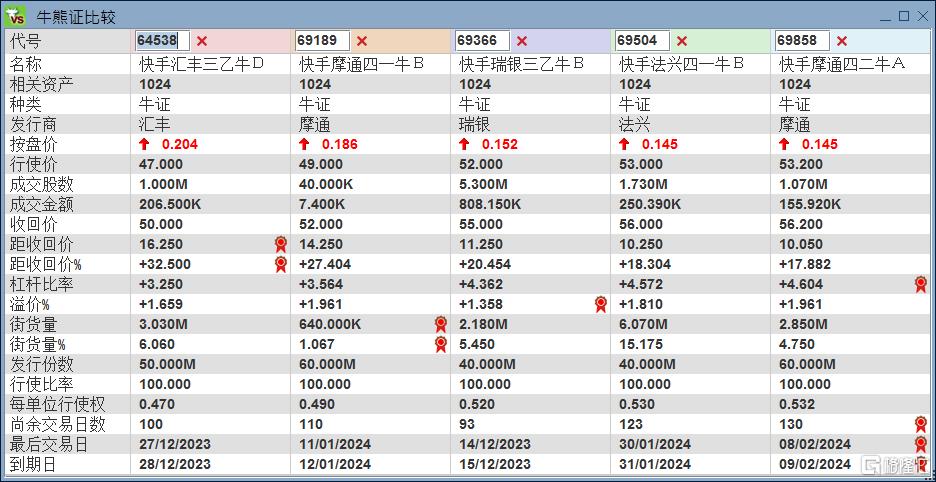Image resolution: width=936 pixels, height=482 pixels.
Task: Click the code input field containing 69858
Action: [x=802, y=41]
